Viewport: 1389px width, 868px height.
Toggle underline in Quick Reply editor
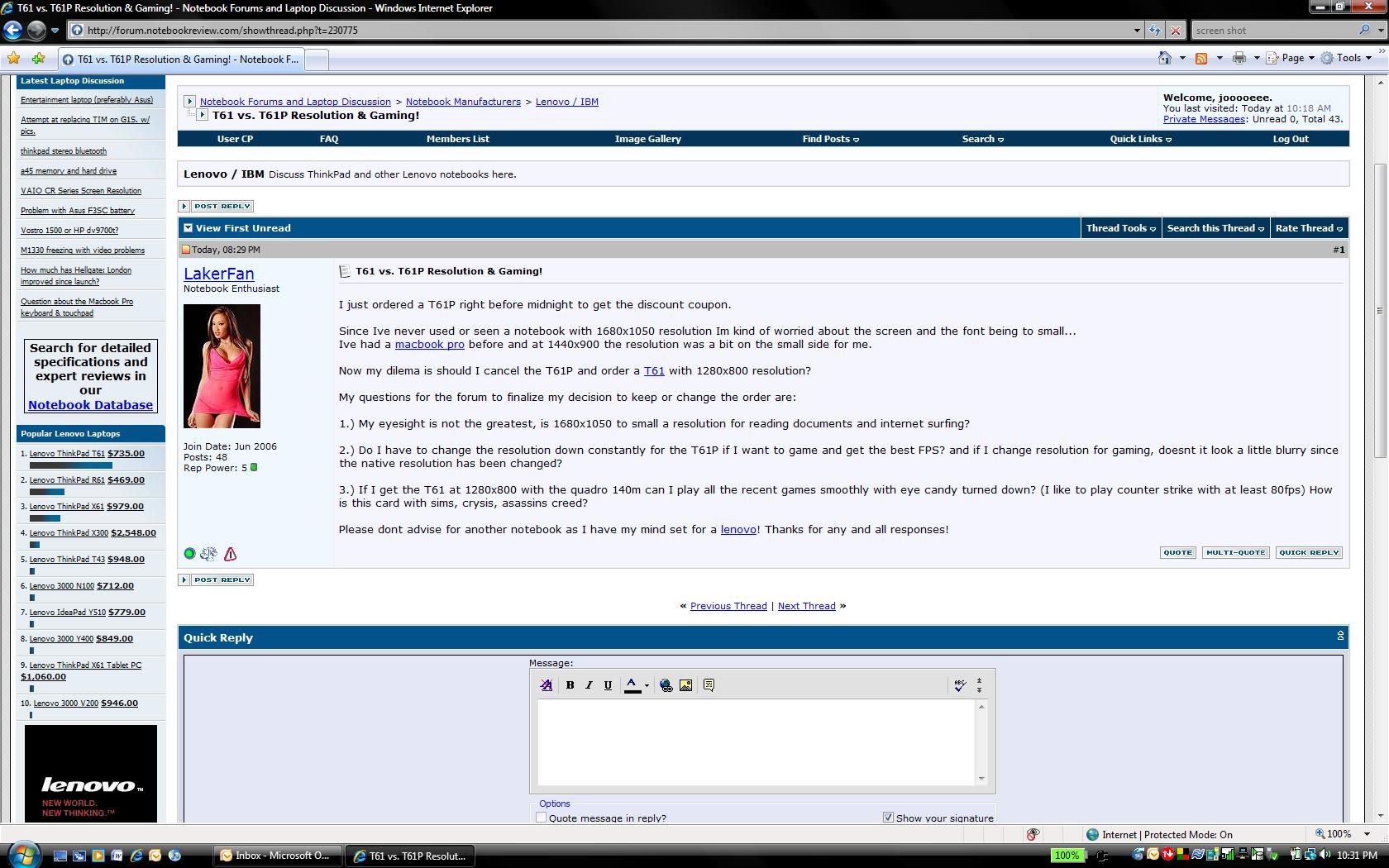pos(608,684)
